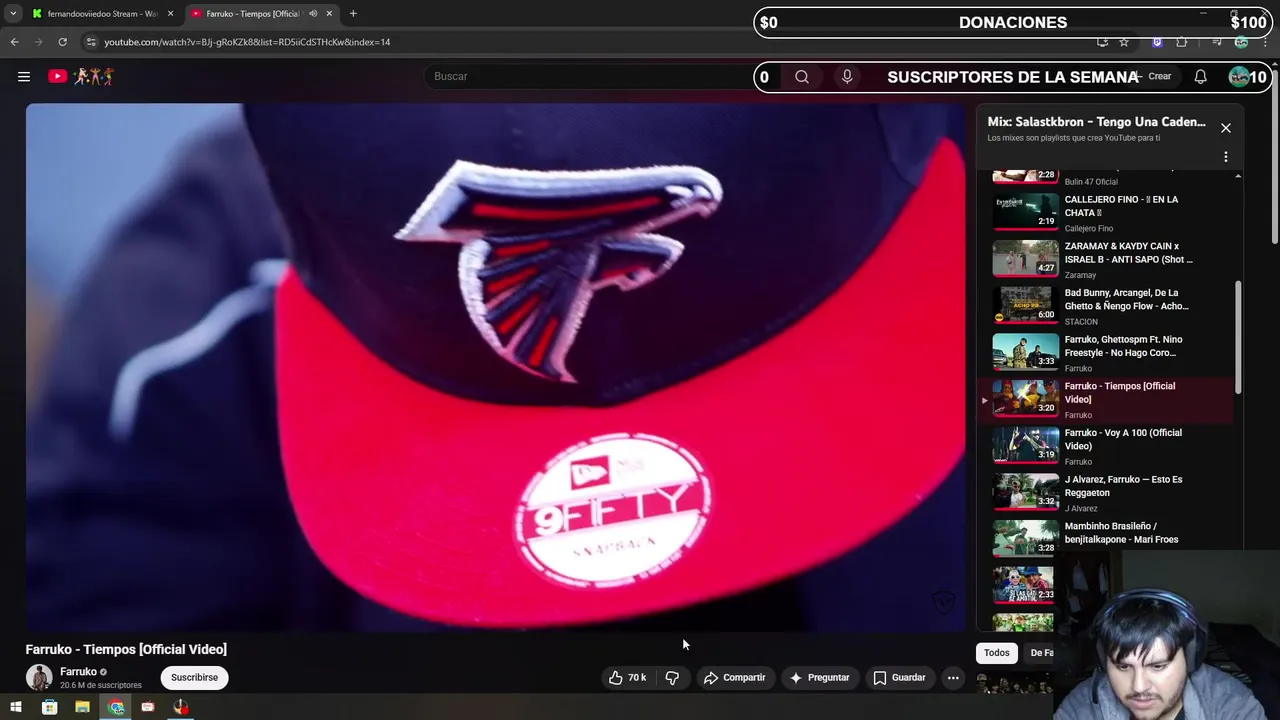Open the browser extensions puzzle icon
Screen dimensions: 1280x720
click(x=1181, y=42)
